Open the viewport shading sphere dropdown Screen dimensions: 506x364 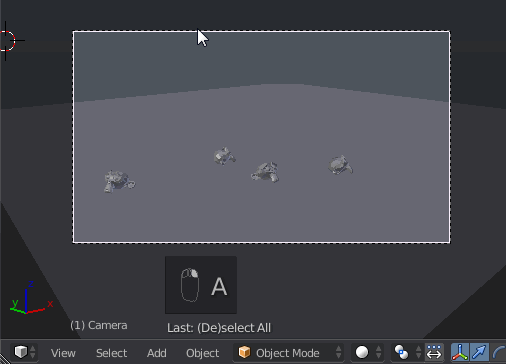[367, 352]
